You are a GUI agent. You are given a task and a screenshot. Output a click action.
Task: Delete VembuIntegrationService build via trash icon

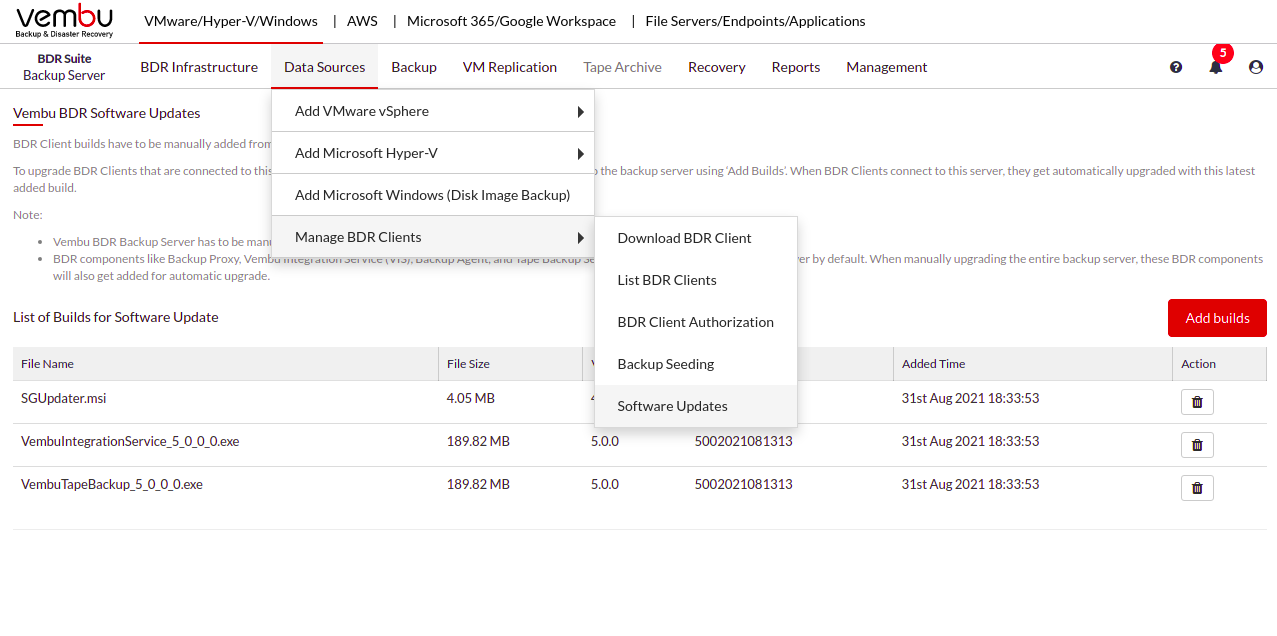[1197, 445]
